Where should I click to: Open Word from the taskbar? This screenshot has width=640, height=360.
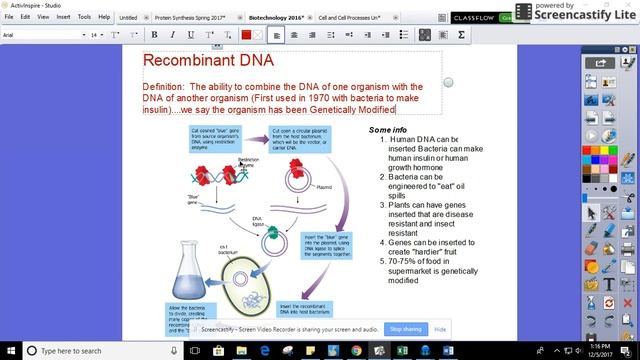[x=448, y=351]
